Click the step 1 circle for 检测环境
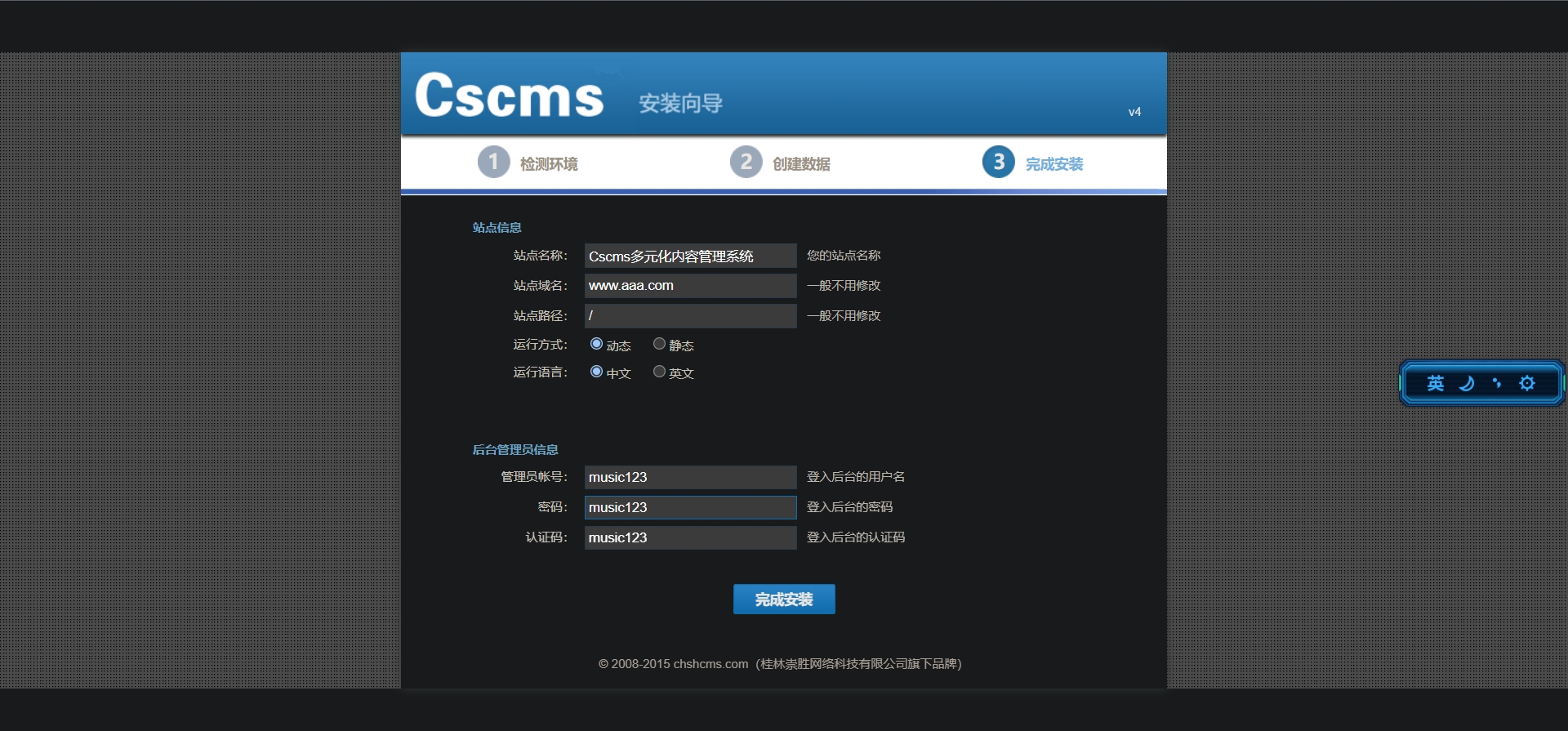Screen dimensions: 1568x731 (493, 162)
